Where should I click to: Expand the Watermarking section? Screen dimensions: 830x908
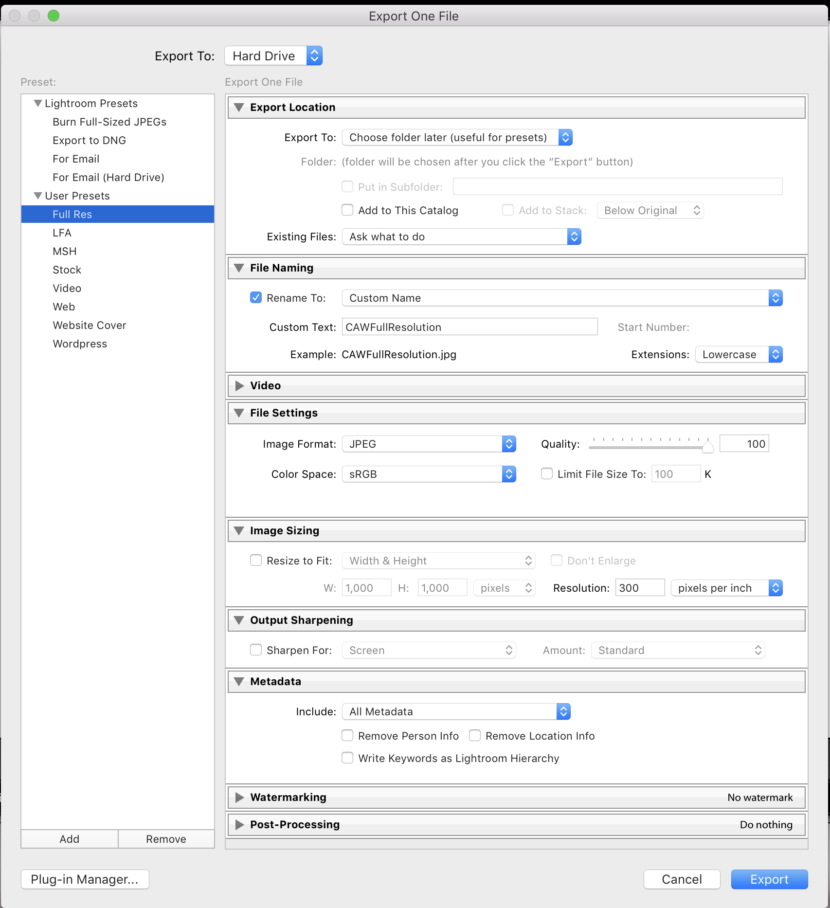coord(238,797)
